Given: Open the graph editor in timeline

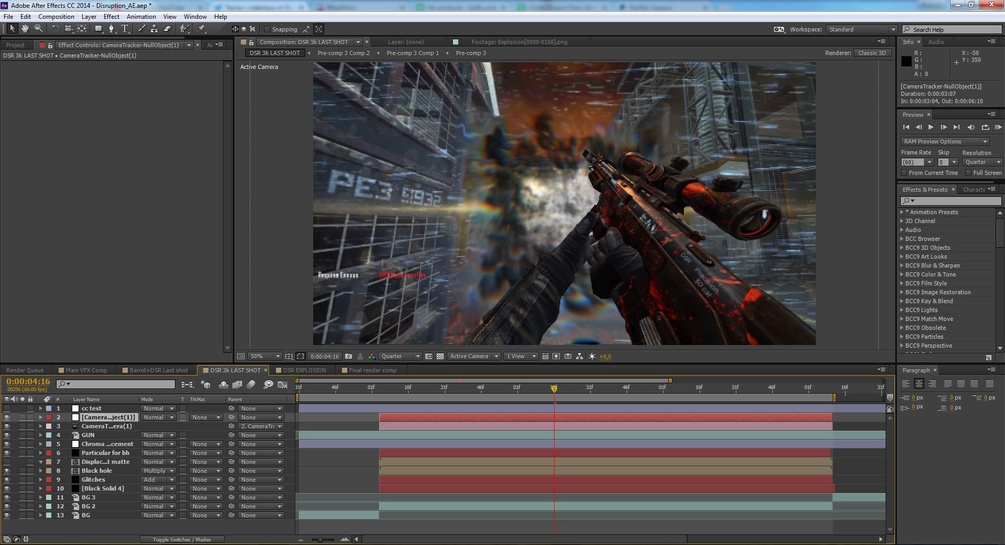Looking at the screenshot, I should (282, 385).
